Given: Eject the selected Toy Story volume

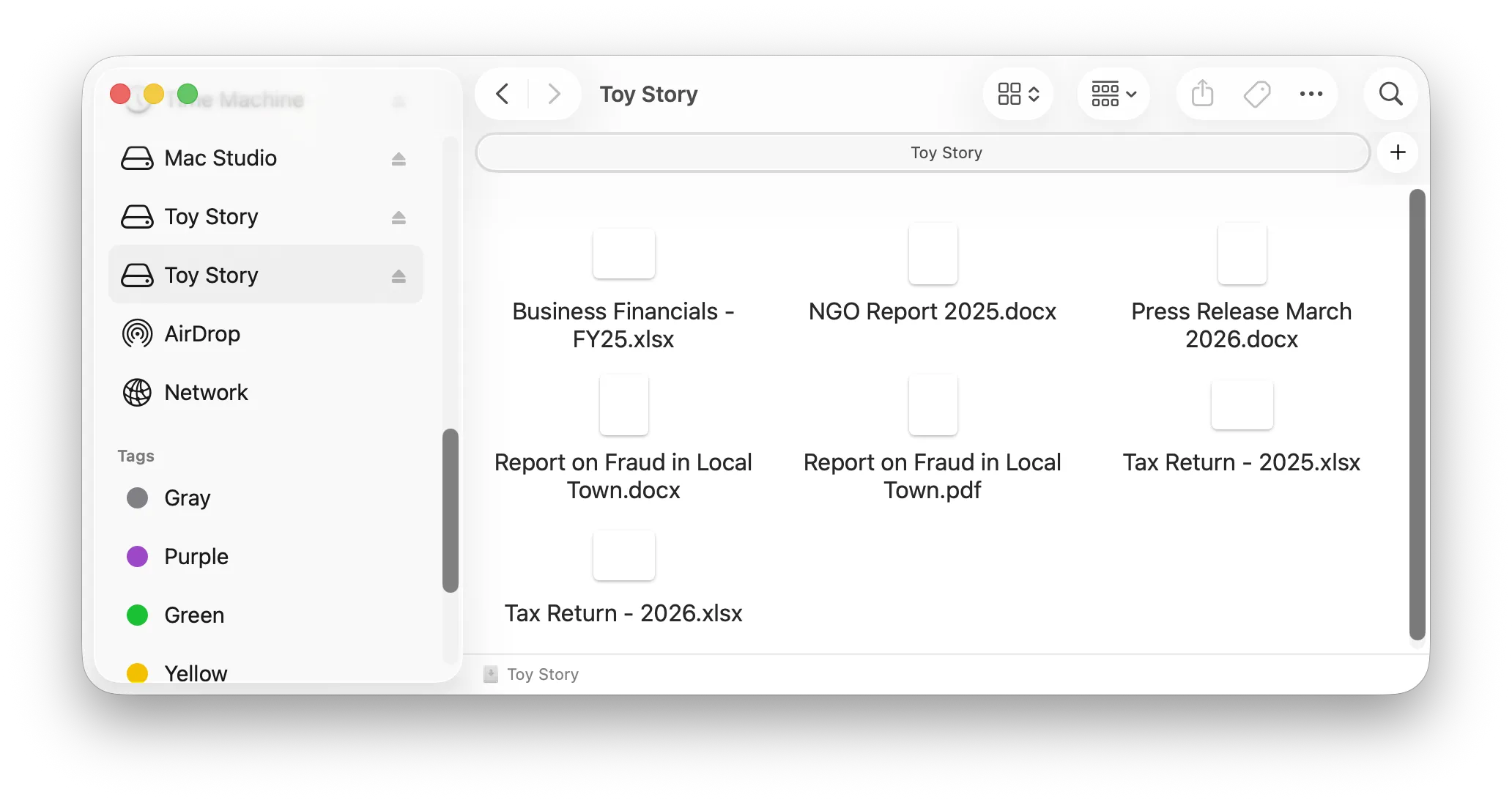Looking at the screenshot, I should tap(399, 275).
